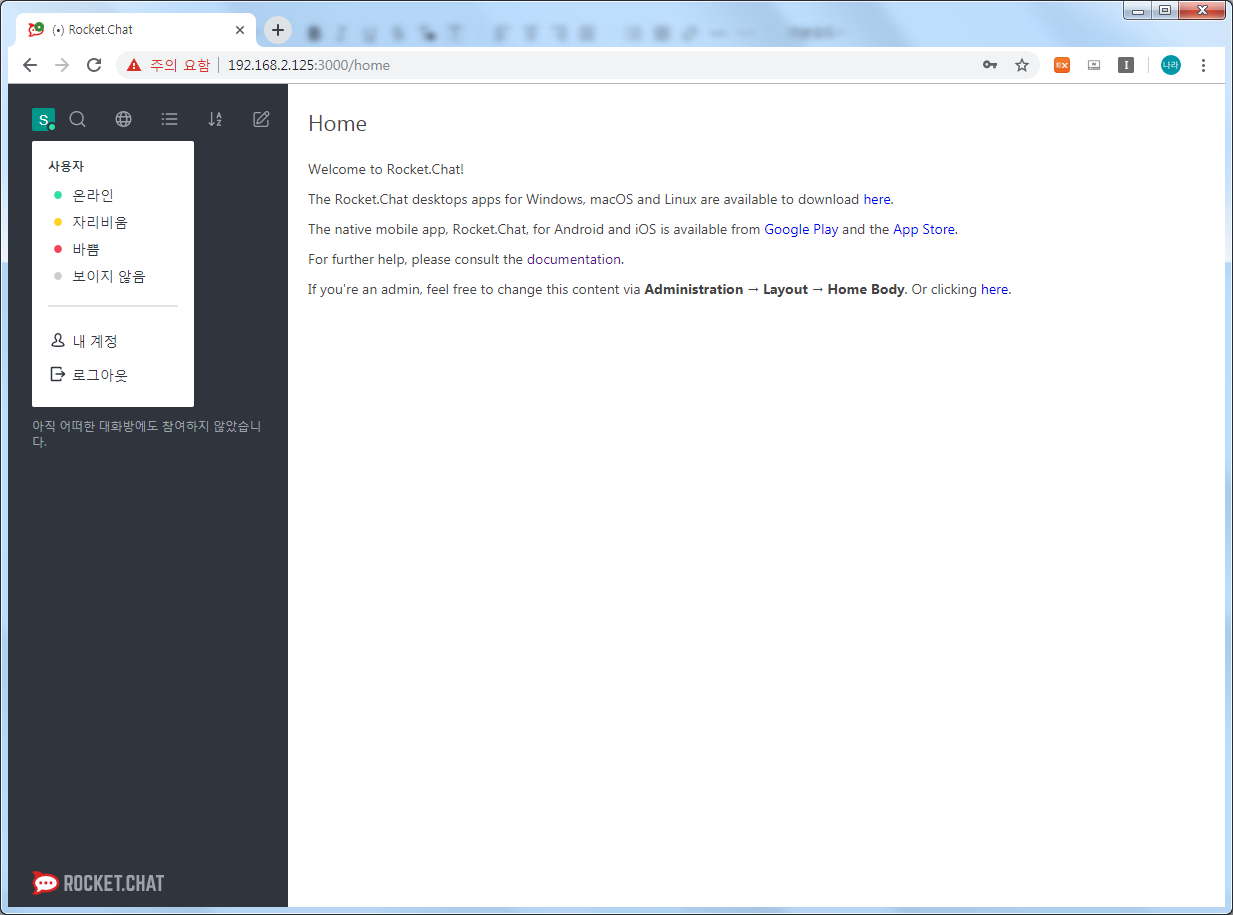Click the desktop apps download 'here' link
This screenshot has width=1233, height=915.
point(877,199)
